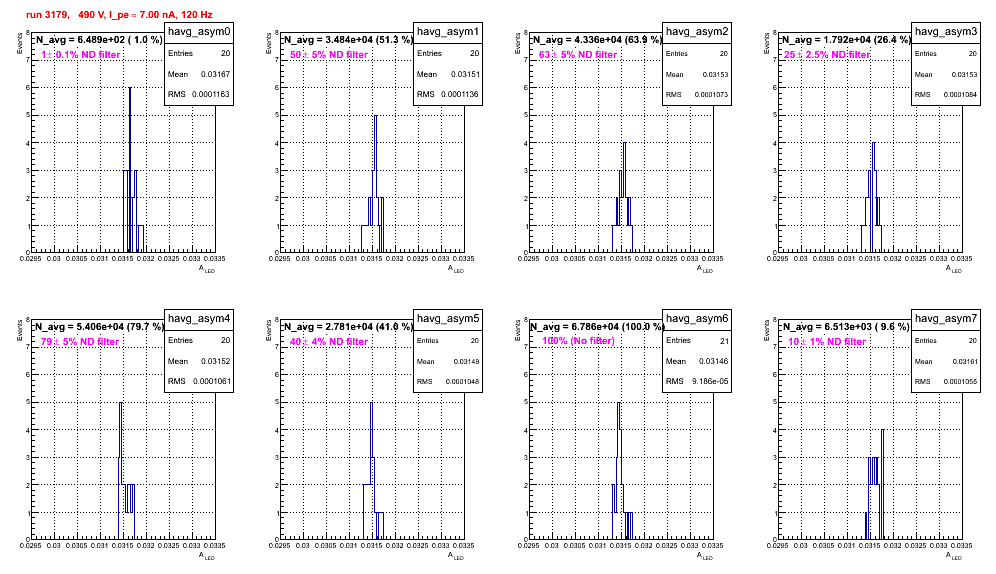Click the N_avg = 2.781e+04 label
This screenshot has height=574, width=996.
[x=348, y=326]
